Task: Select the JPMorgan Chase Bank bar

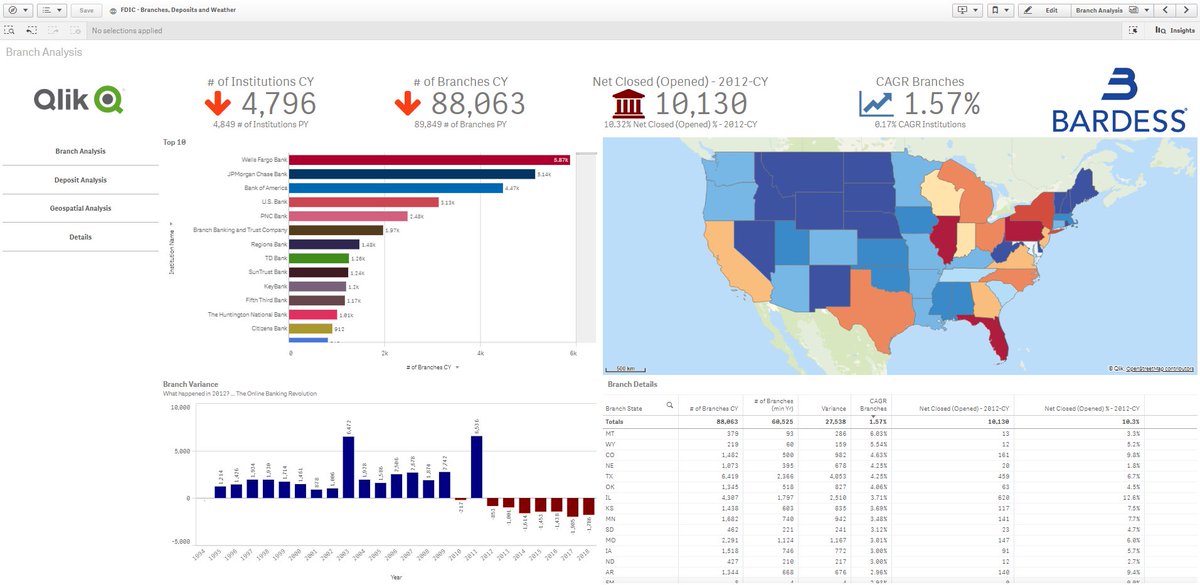Action: [x=413, y=174]
